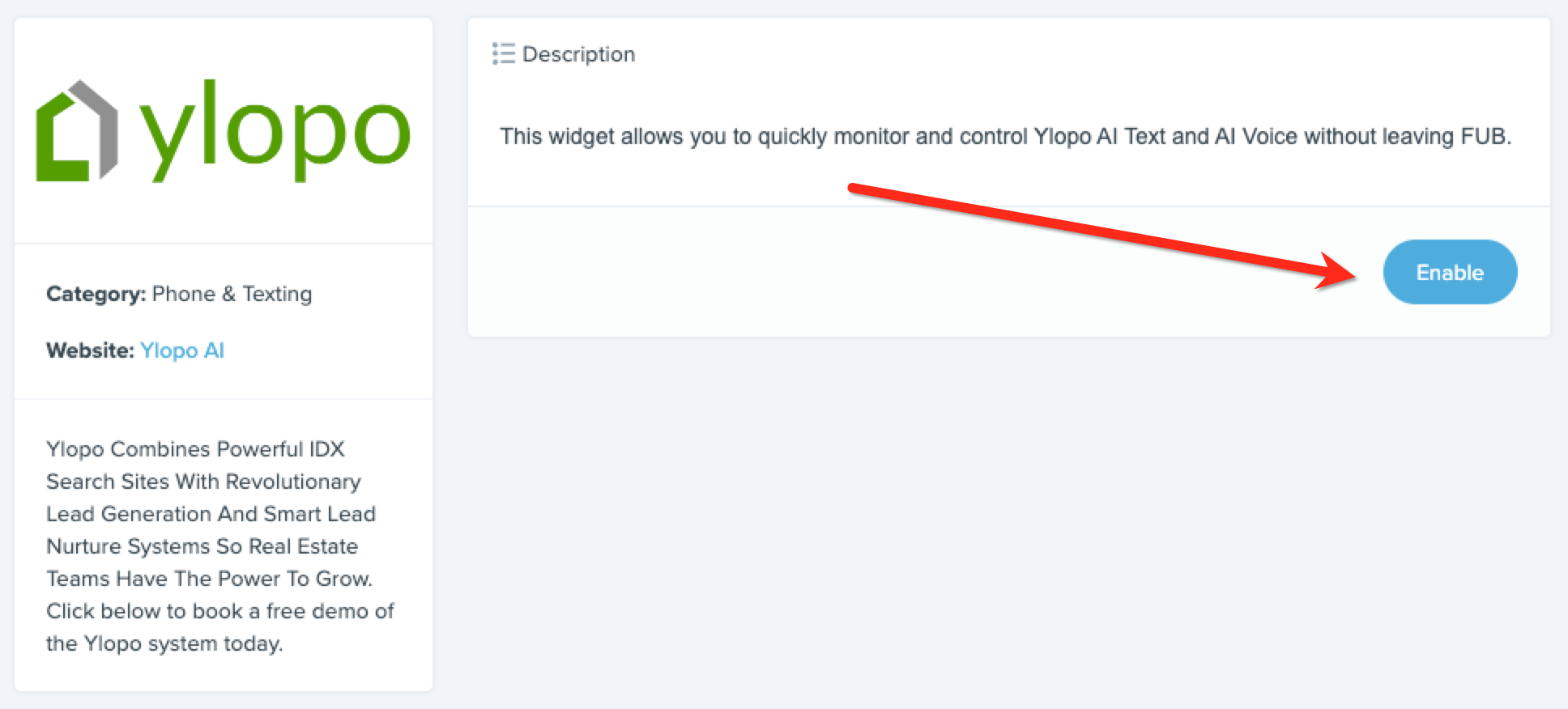Click the green Ylopo house logo icon
1568x709 pixels.
(77, 131)
